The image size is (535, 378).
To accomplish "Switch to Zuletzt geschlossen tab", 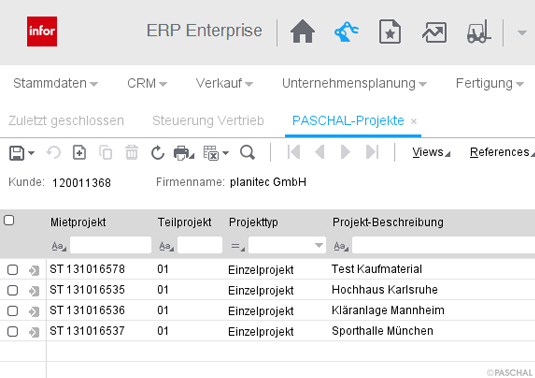I will pyautogui.click(x=66, y=121).
